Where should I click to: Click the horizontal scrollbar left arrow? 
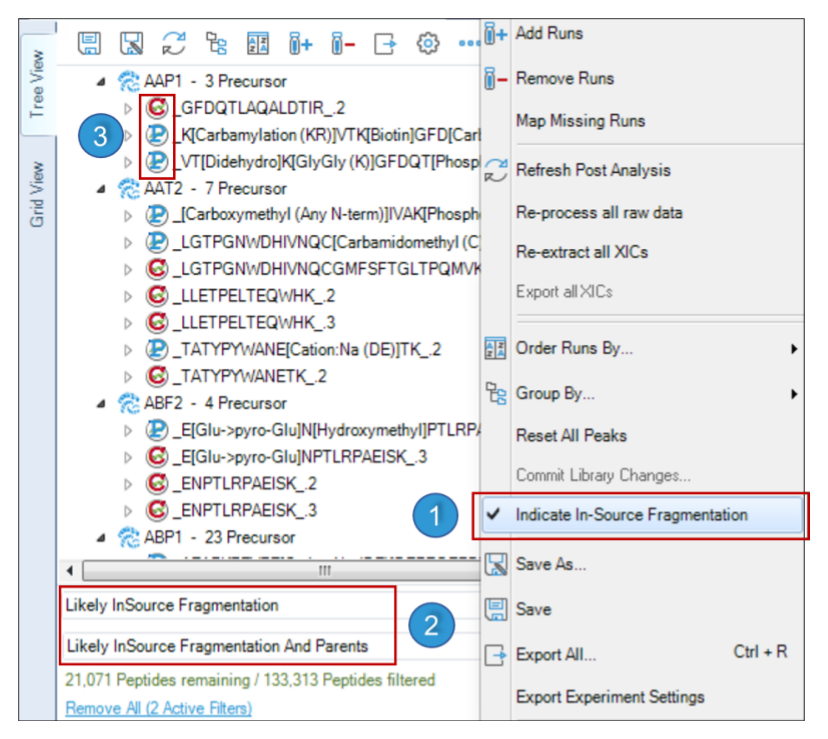(70, 571)
